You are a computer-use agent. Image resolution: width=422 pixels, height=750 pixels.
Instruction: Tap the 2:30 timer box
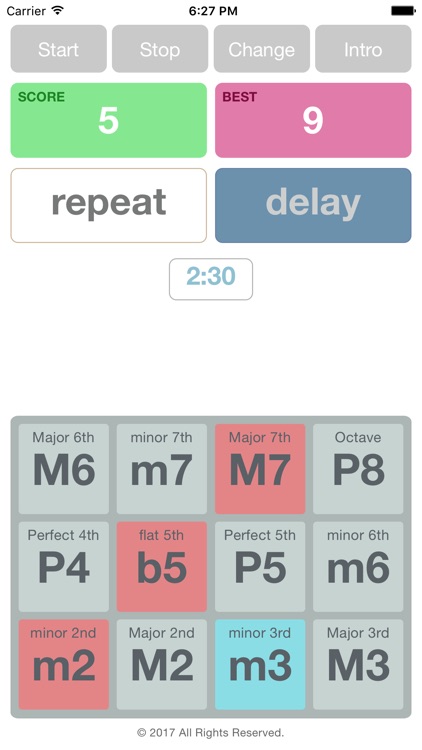[211, 279]
